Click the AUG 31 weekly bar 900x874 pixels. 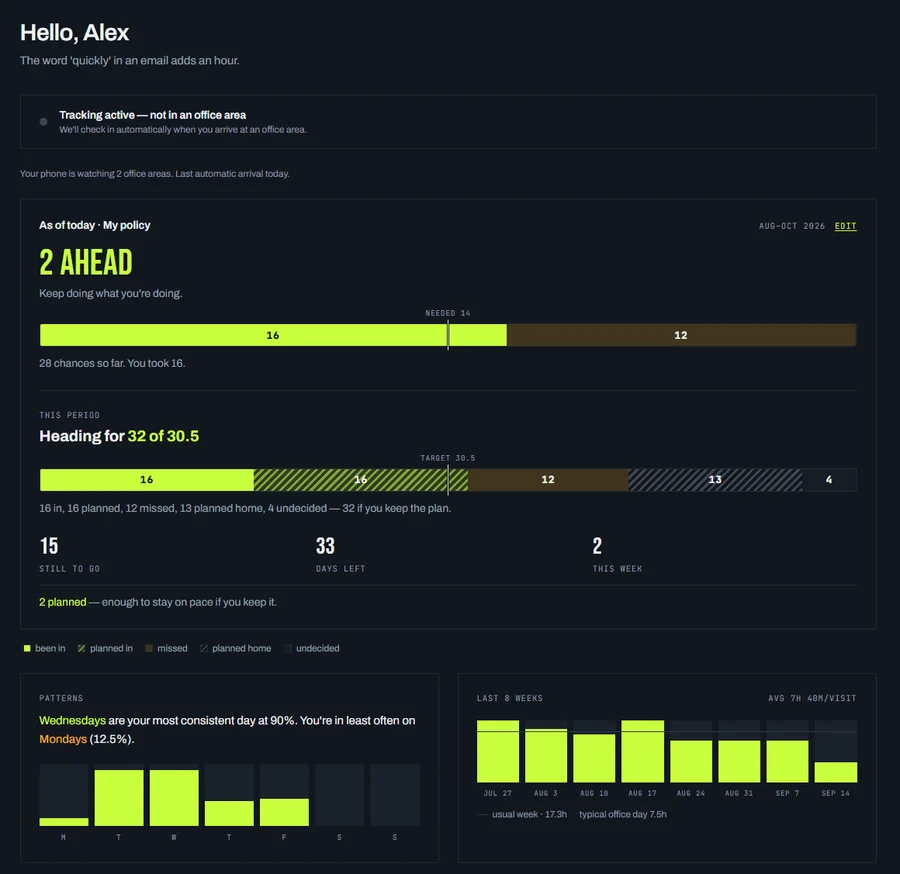[739, 761]
